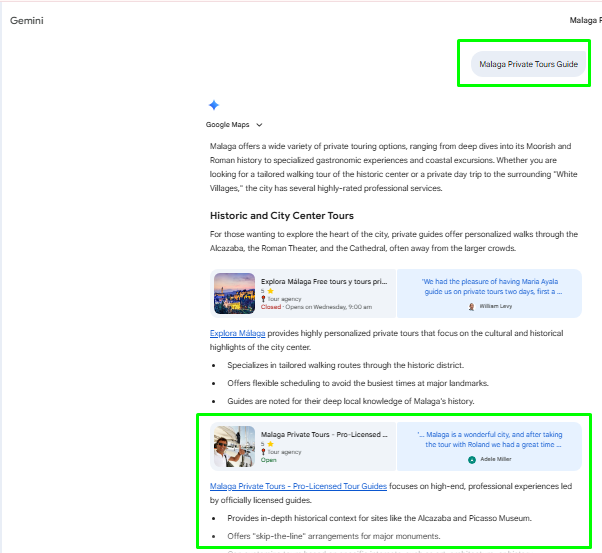Click Malaga Private Tours agency pin icon
The image size is (602, 553).
tap(263, 451)
